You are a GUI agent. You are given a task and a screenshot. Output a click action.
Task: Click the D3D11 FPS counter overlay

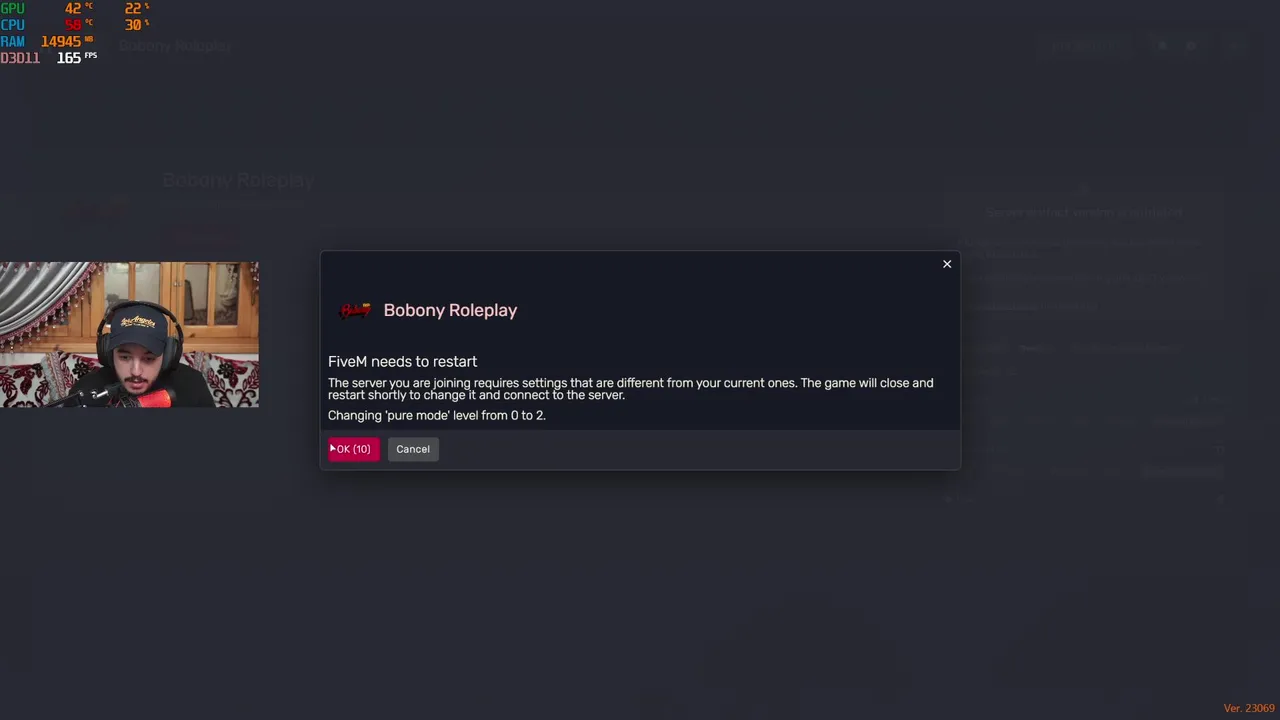(x=49, y=58)
